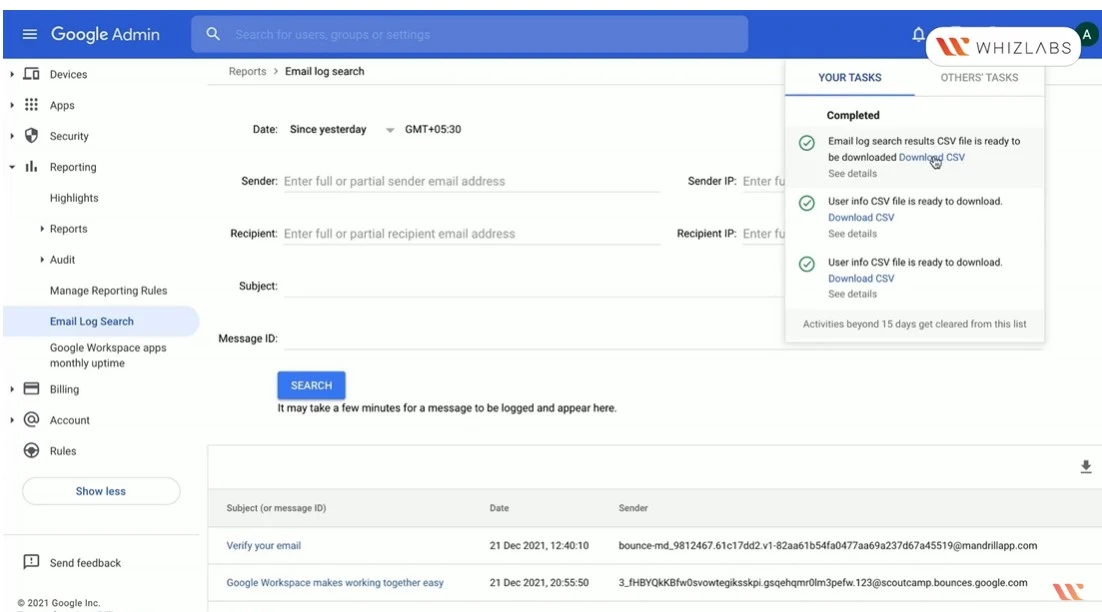Click the scoutcamp.bounces.google.com sender address

823,582
